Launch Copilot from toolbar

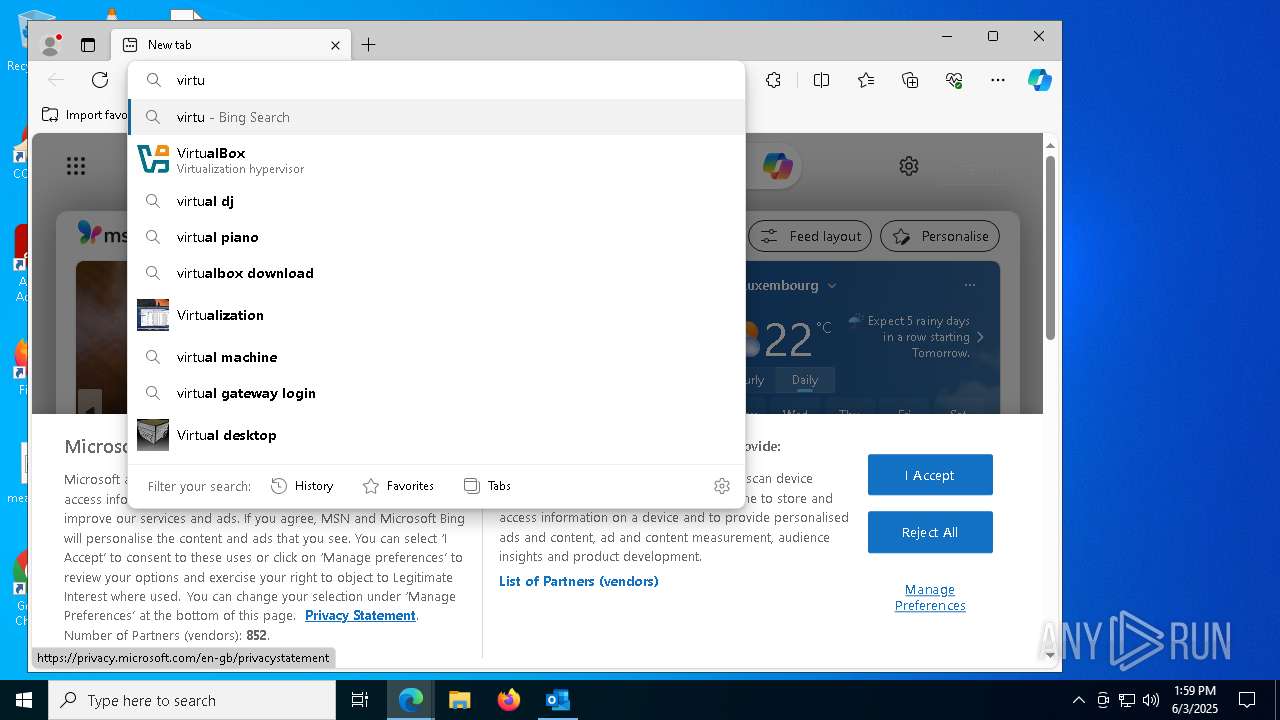point(1040,80)
